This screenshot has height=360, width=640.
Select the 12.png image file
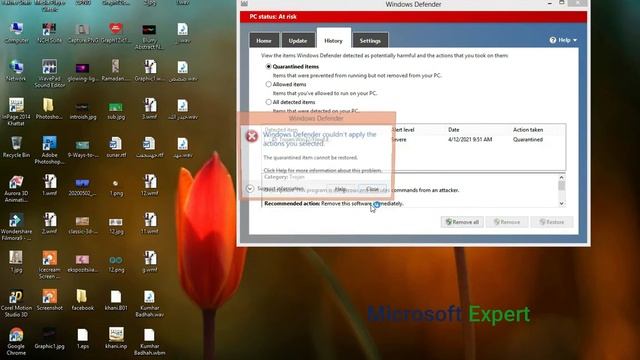(116, 263)
